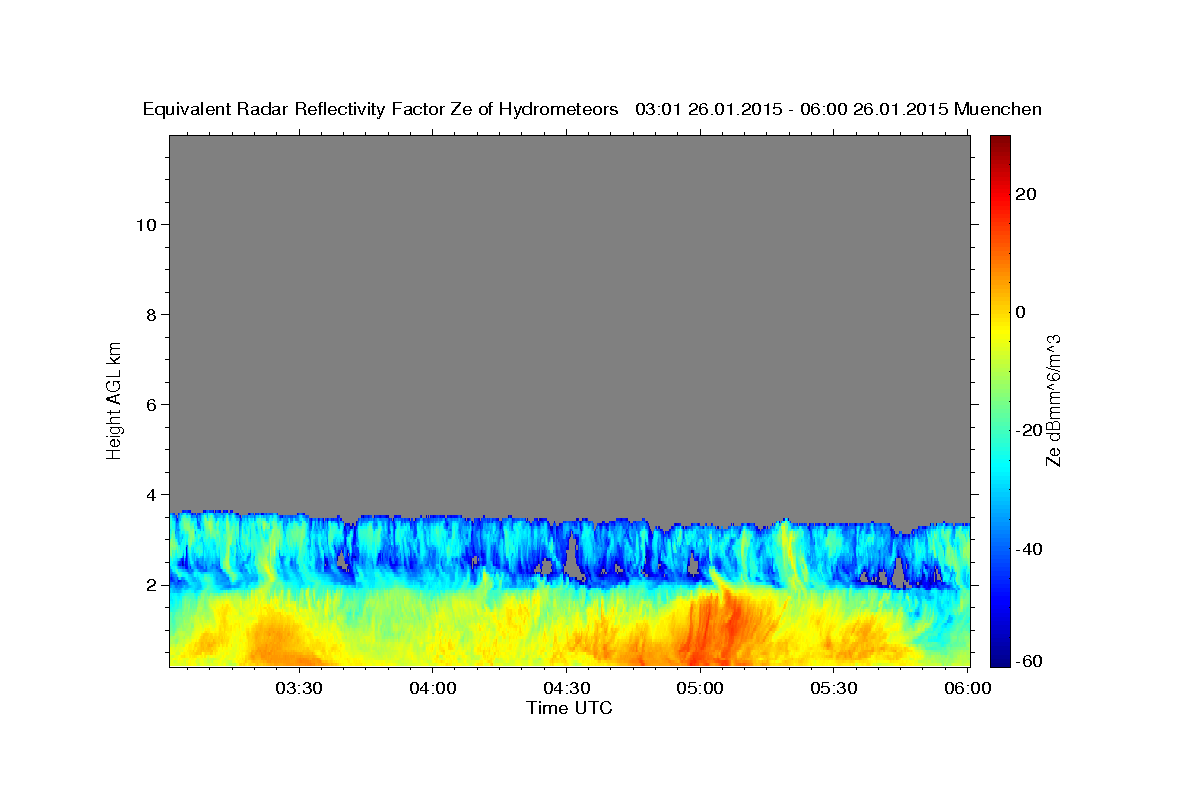
Task: Click the dark red top of the colorbar
Action: pos(999,144)
